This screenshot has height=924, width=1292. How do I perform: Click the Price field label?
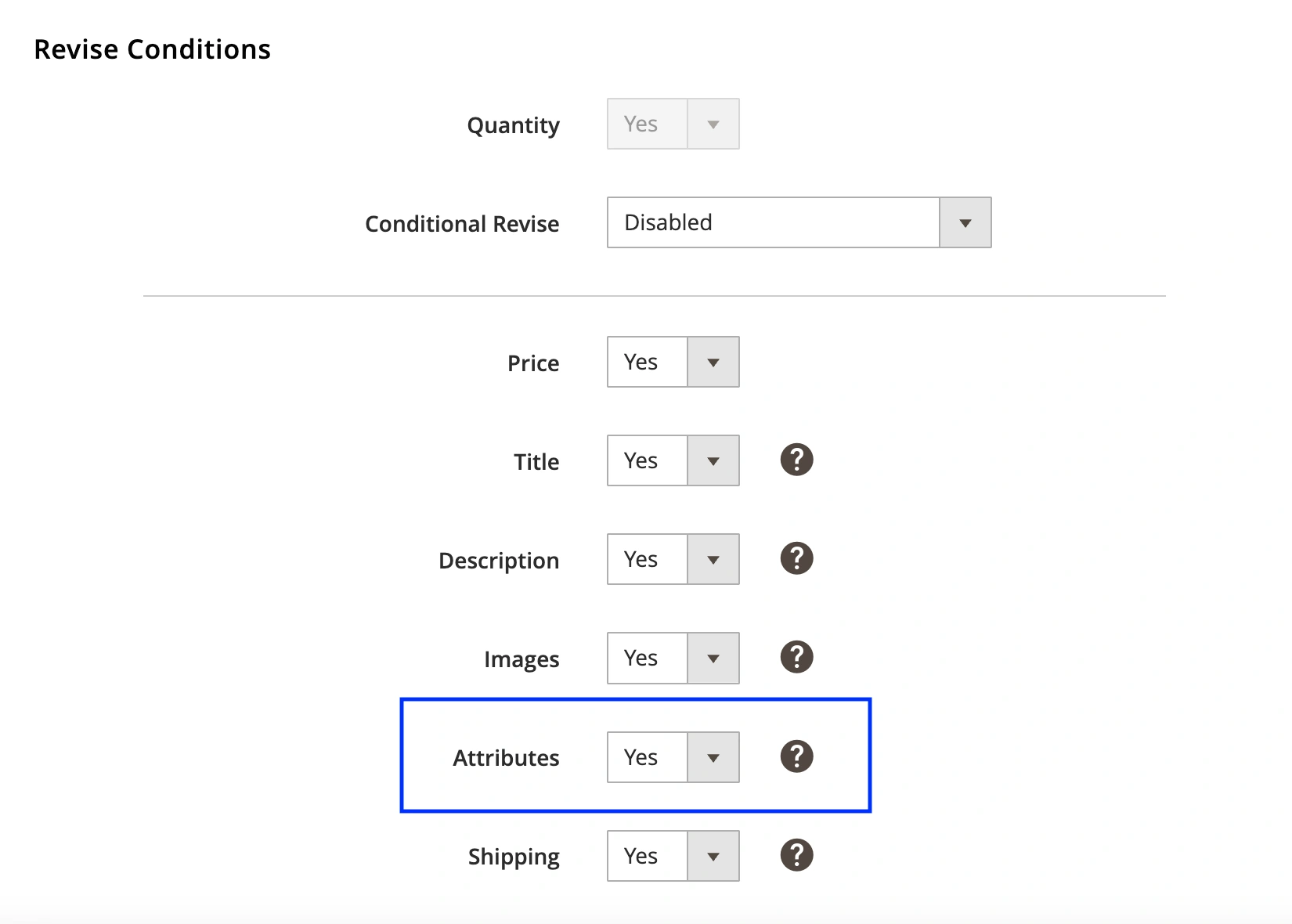tap(533, 363)
